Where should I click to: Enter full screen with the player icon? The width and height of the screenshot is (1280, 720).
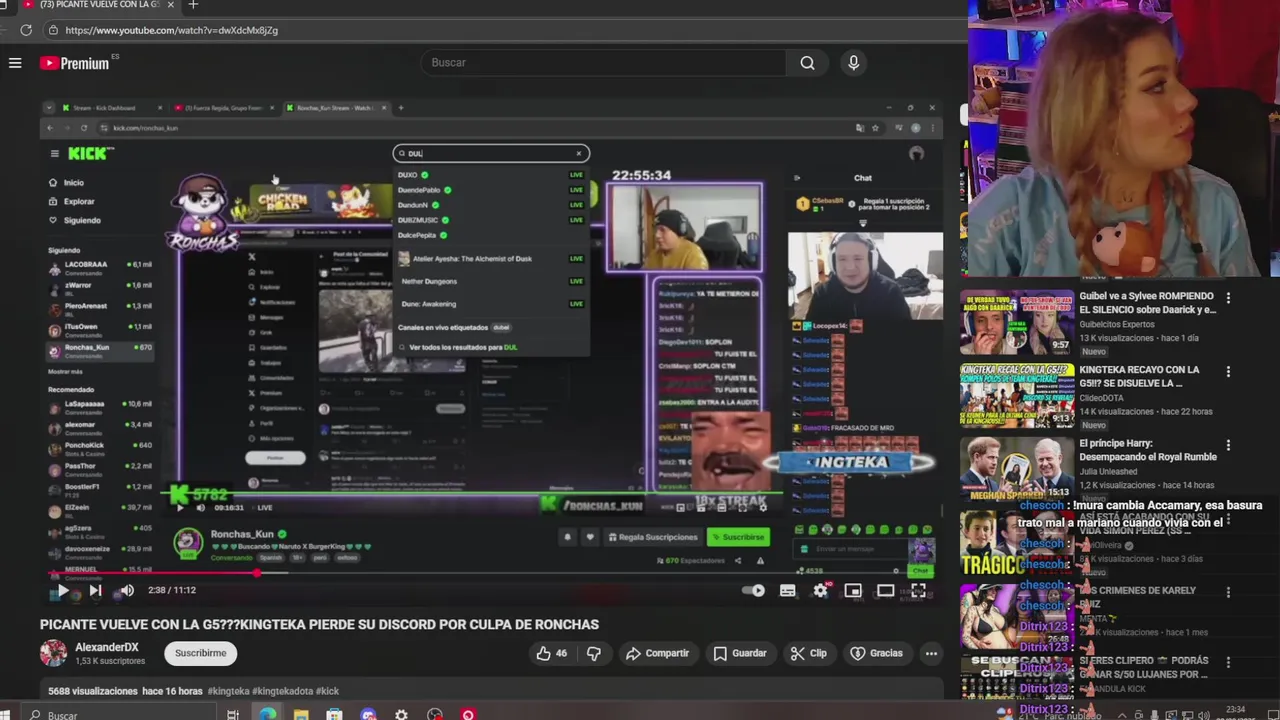tap(918, 591)
